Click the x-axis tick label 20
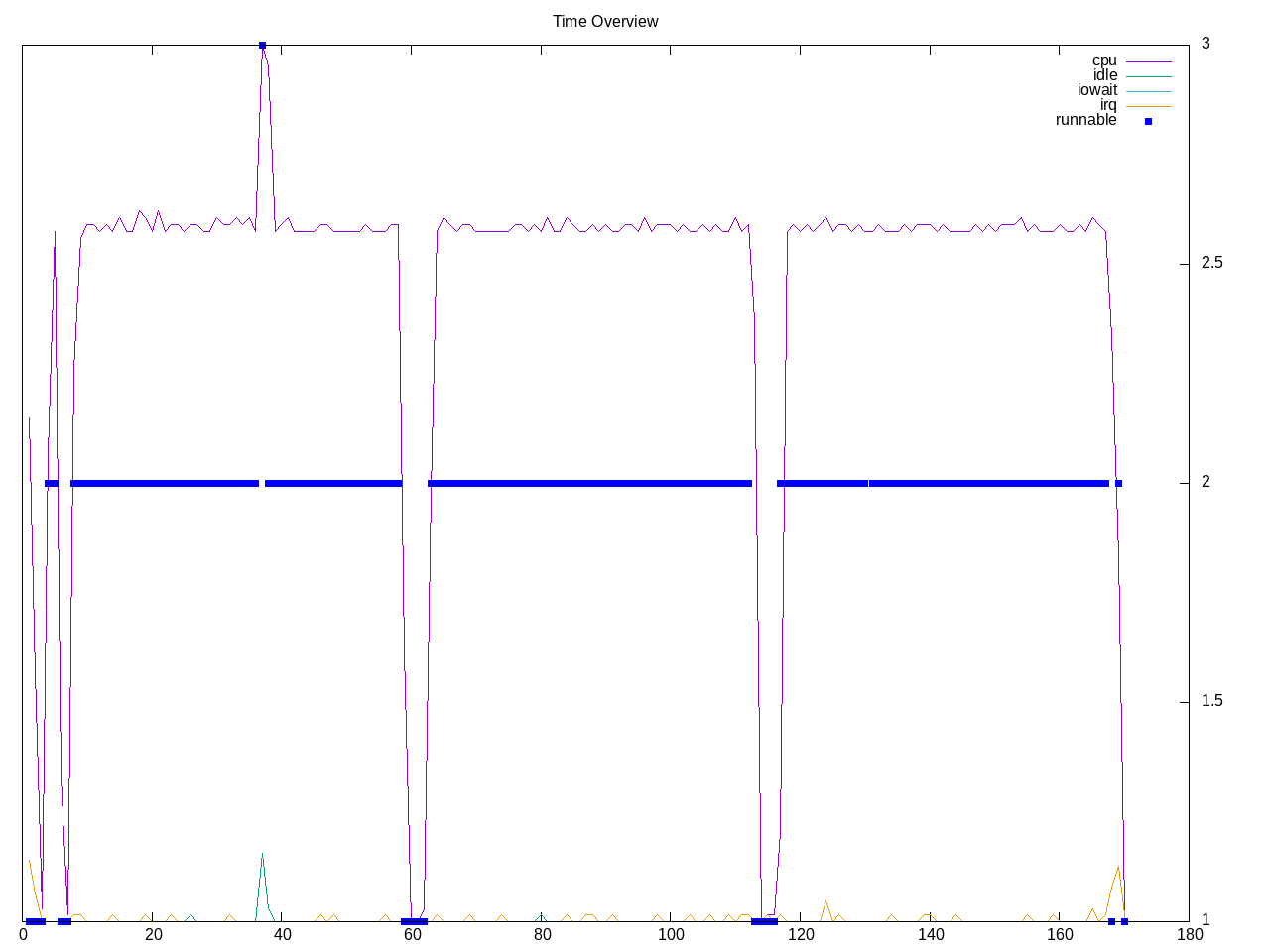Screen dimensions: 1270x952 point(153,934)
